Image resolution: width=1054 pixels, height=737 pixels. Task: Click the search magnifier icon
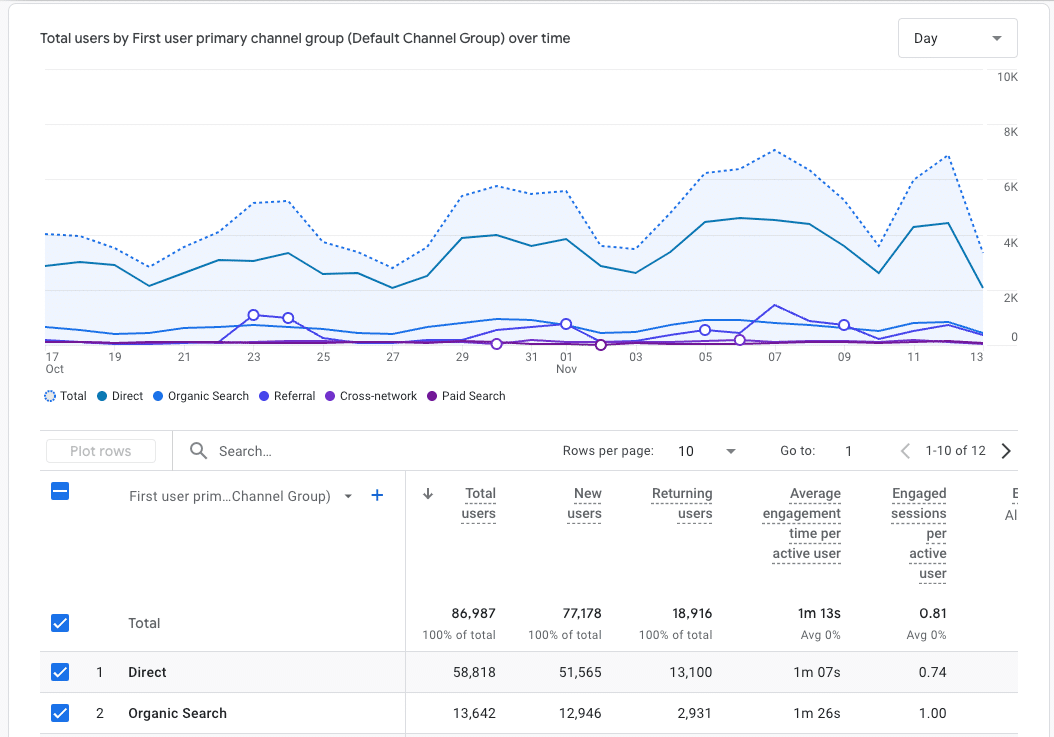click(x=200, y=451)
